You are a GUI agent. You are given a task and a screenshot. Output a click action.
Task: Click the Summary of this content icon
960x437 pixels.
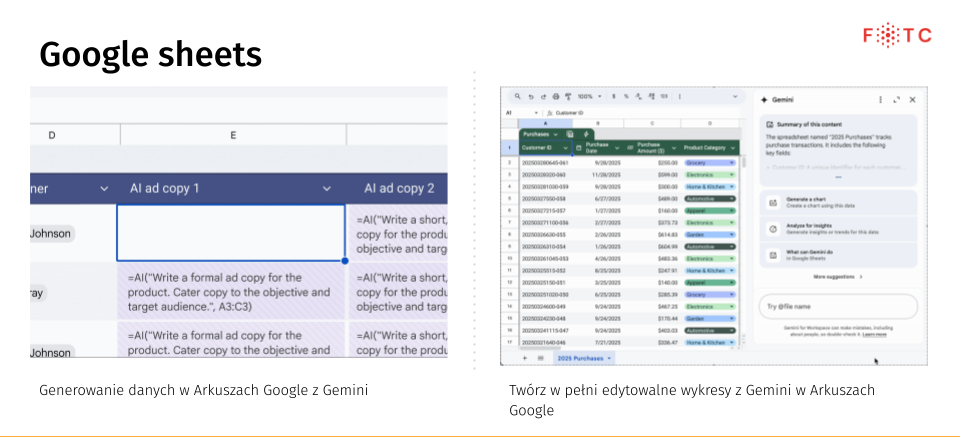point(770,124)
